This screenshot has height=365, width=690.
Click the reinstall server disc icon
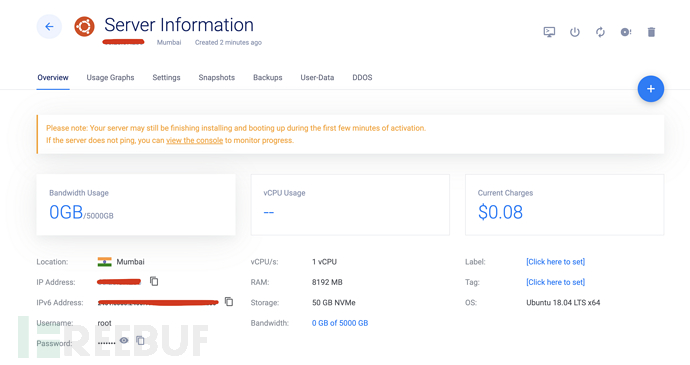(x=626, y=32)
